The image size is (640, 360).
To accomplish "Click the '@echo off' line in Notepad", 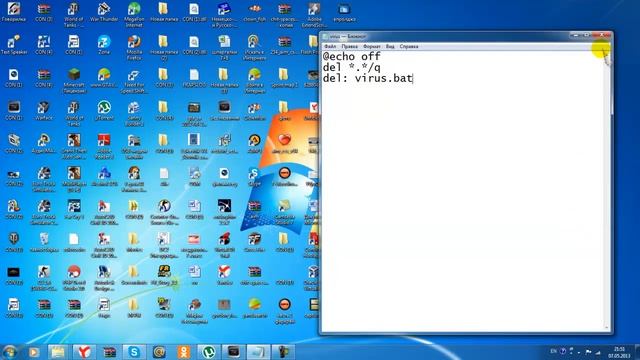I will 351,56.
